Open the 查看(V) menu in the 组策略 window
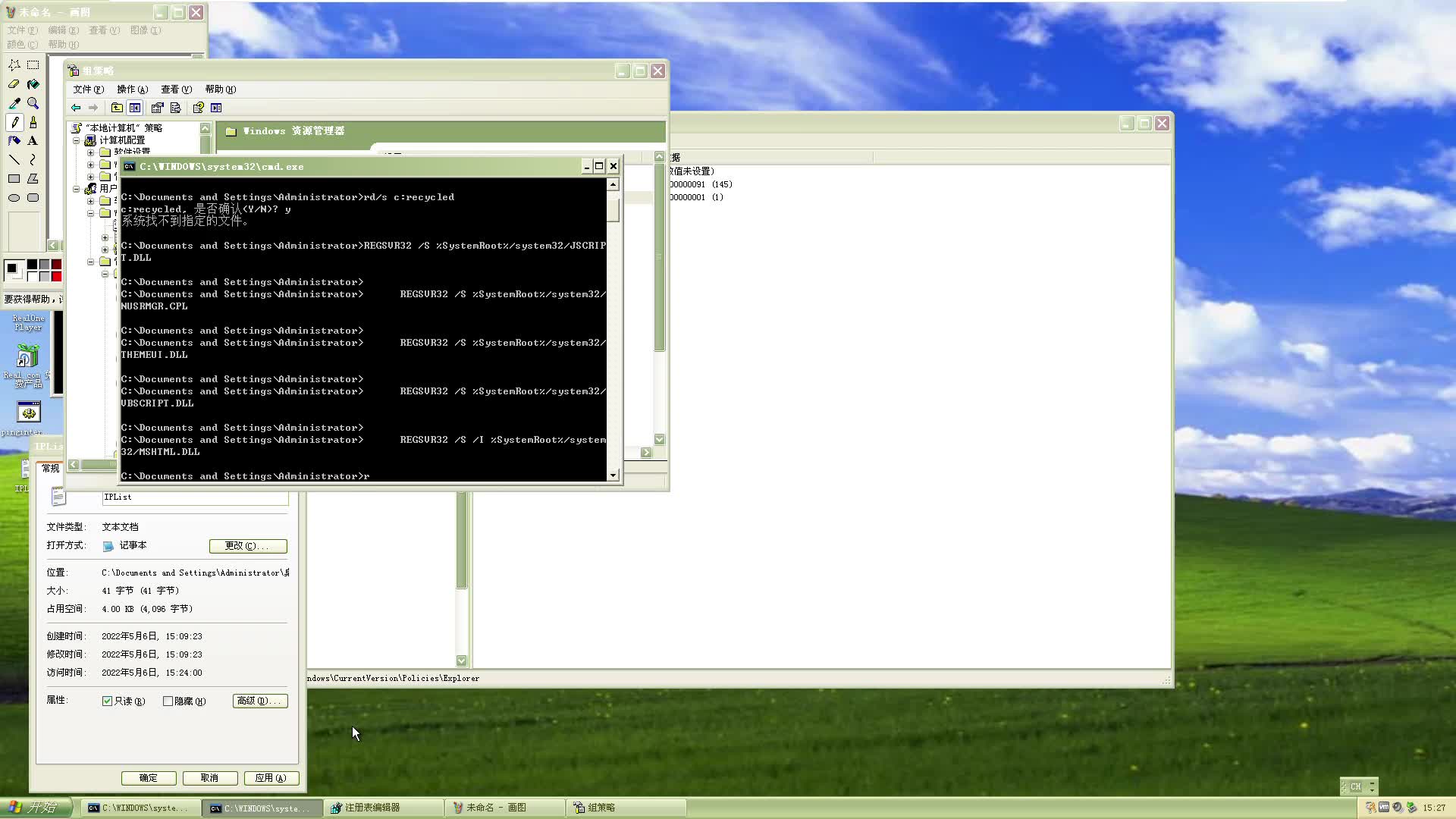Image resolution: width=1456 pixels, height=819 pixels. pos(176,89)
